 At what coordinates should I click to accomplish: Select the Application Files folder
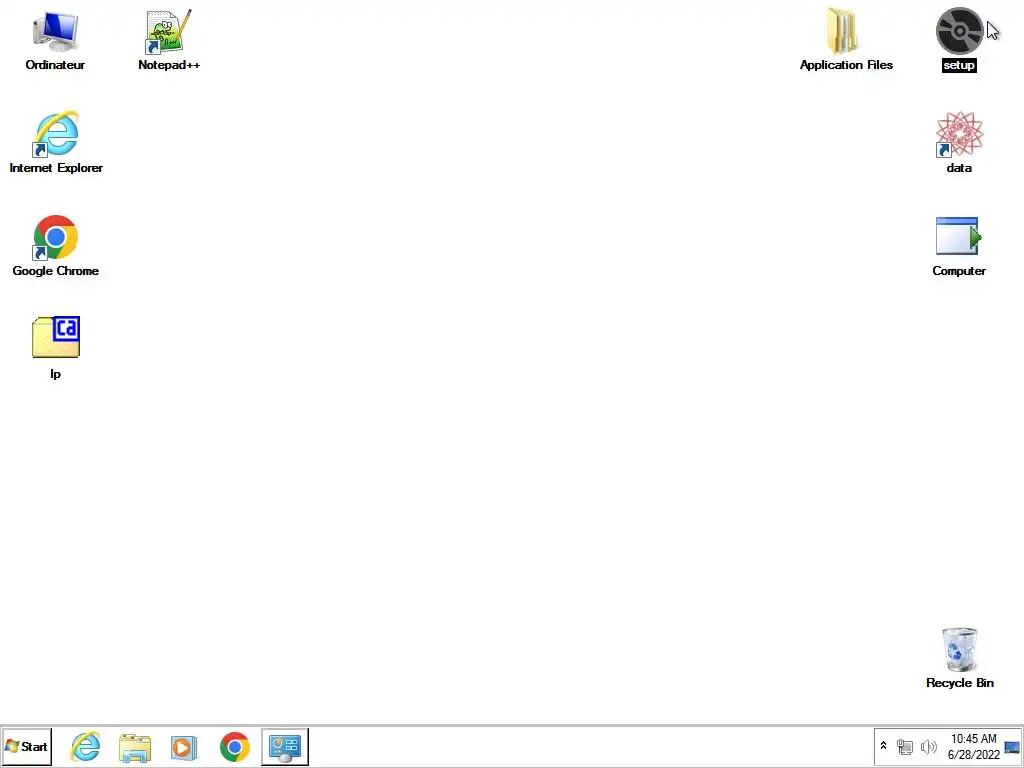point(842,31)
